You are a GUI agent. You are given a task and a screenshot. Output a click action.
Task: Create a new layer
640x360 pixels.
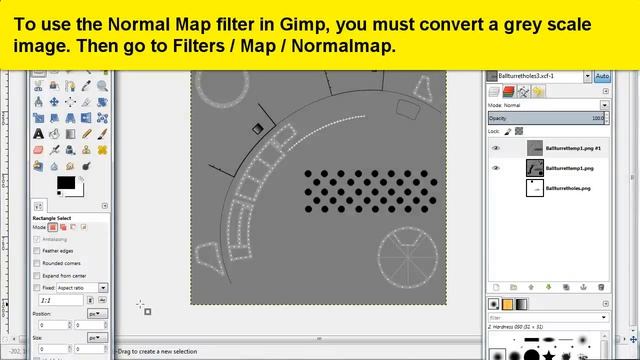pos(496,287)
